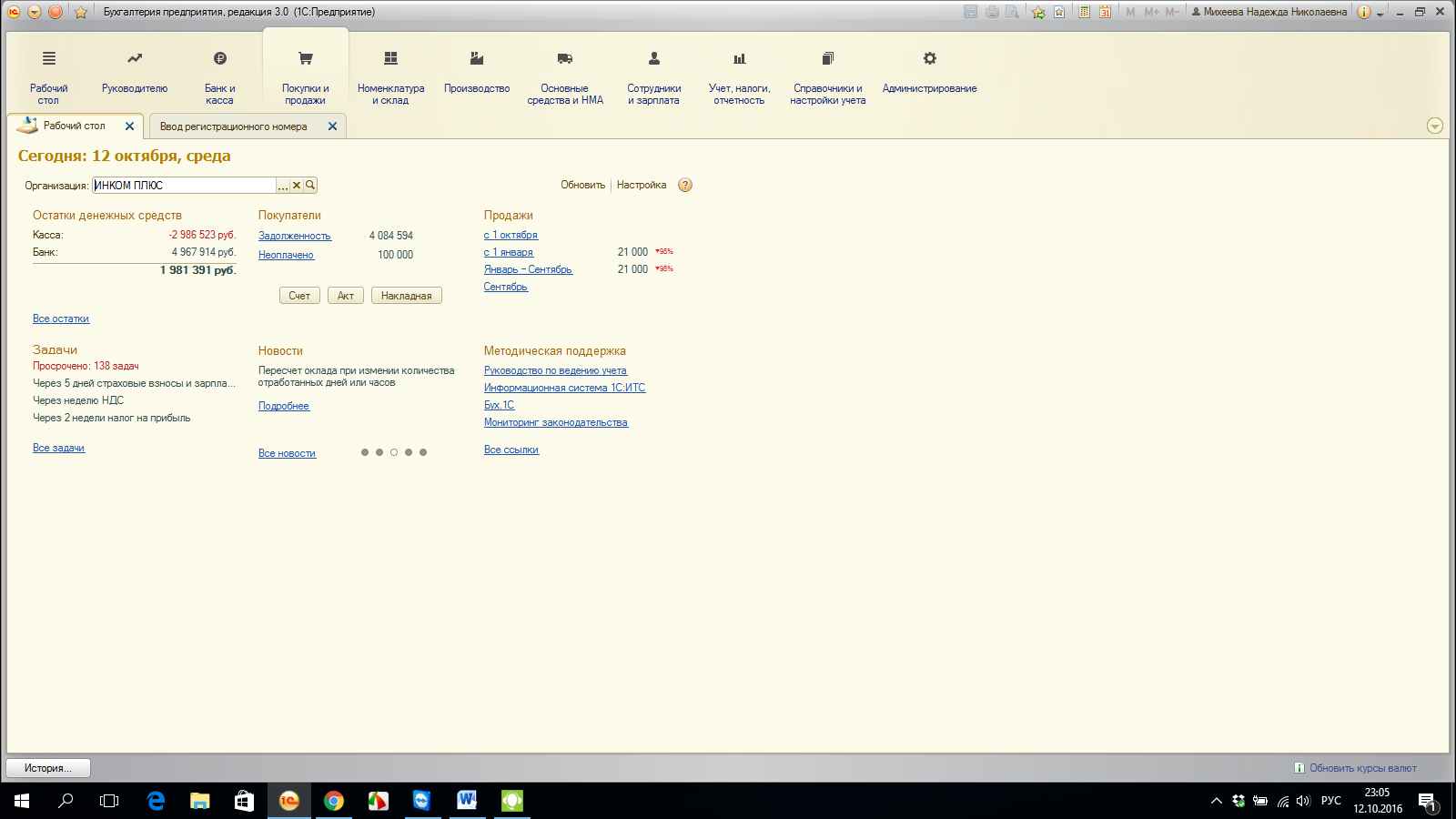Click the Акт button
This screenshot has width=1456, height=819.
(x=346, y=296)
